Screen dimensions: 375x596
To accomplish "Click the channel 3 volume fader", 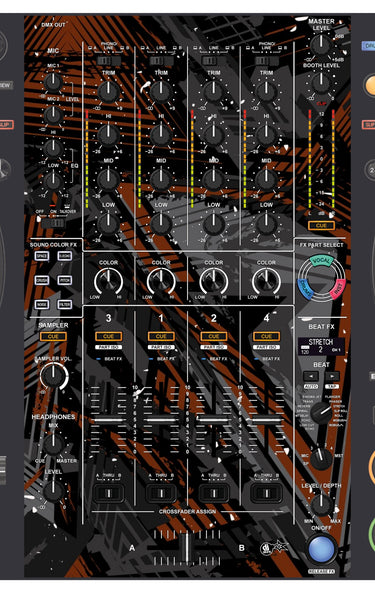I will tap(108, 420).
